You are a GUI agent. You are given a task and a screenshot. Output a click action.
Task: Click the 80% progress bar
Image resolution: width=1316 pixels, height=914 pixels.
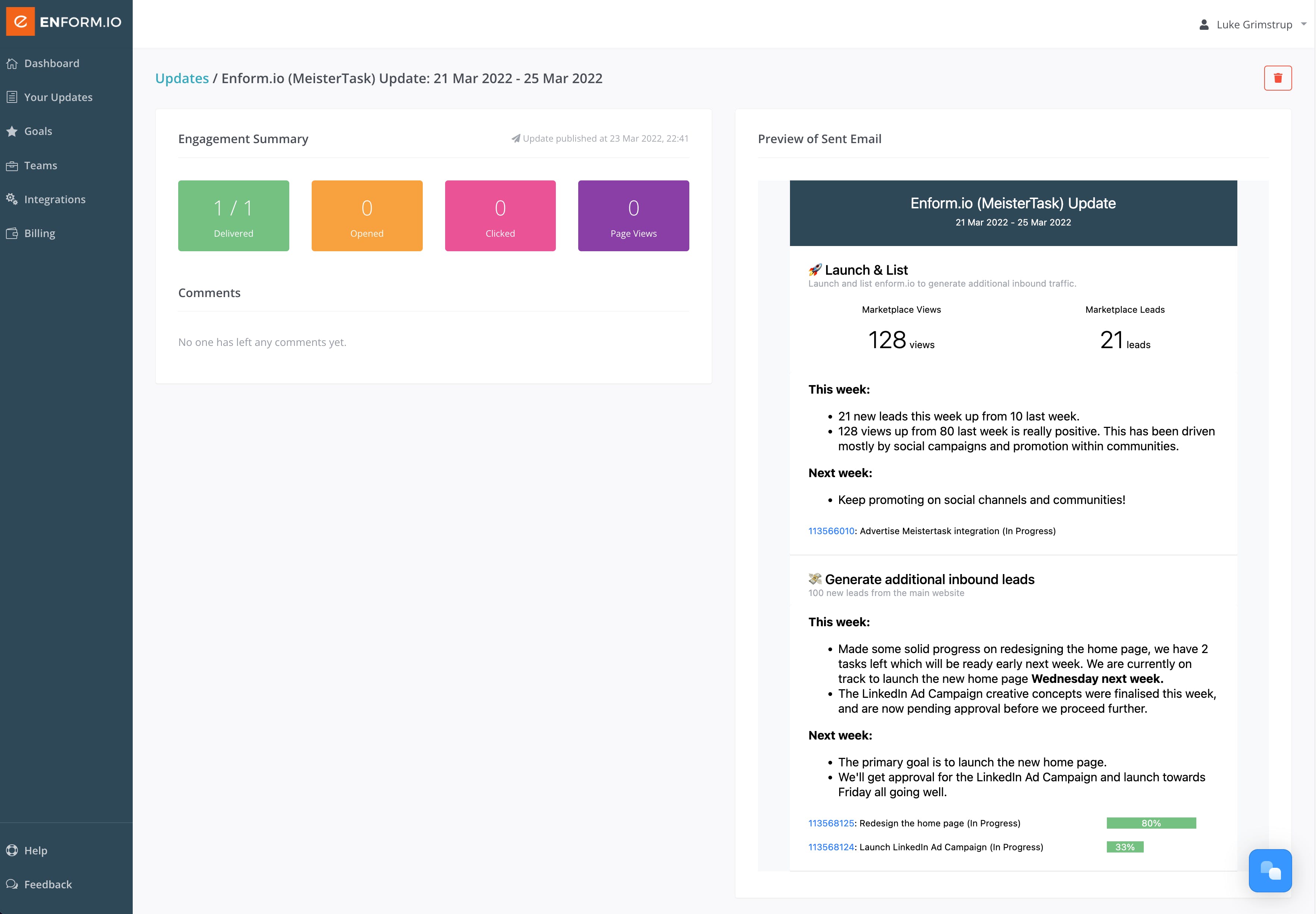(x=1151, y=823)
